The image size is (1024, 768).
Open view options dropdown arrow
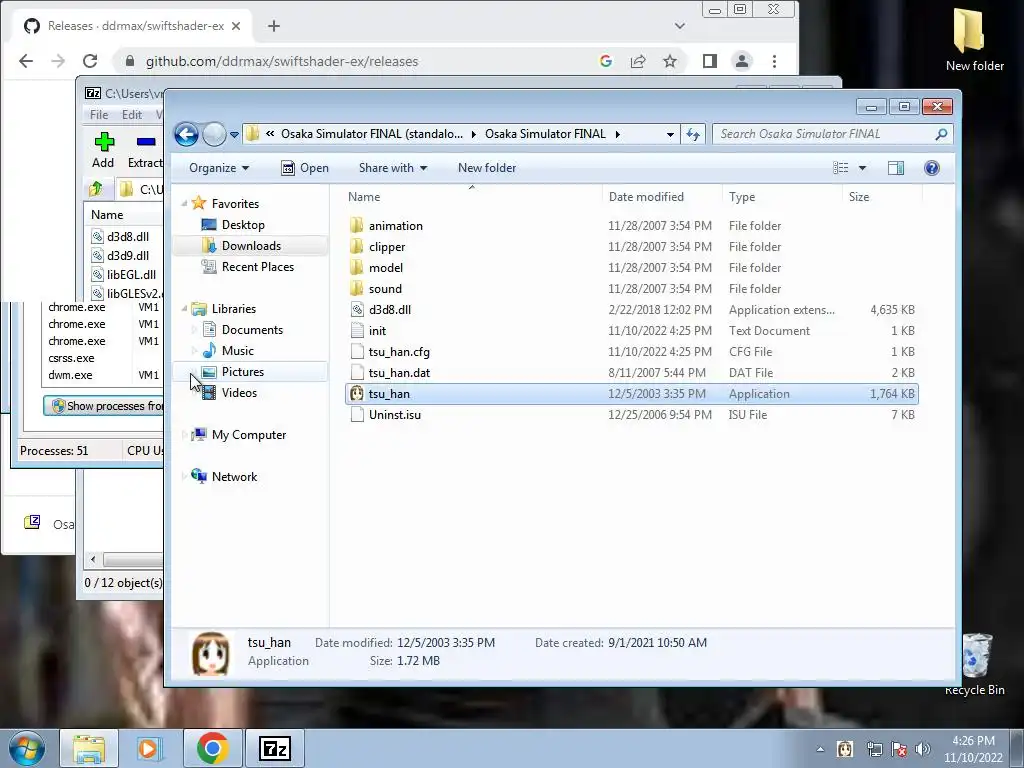[862, 168]
